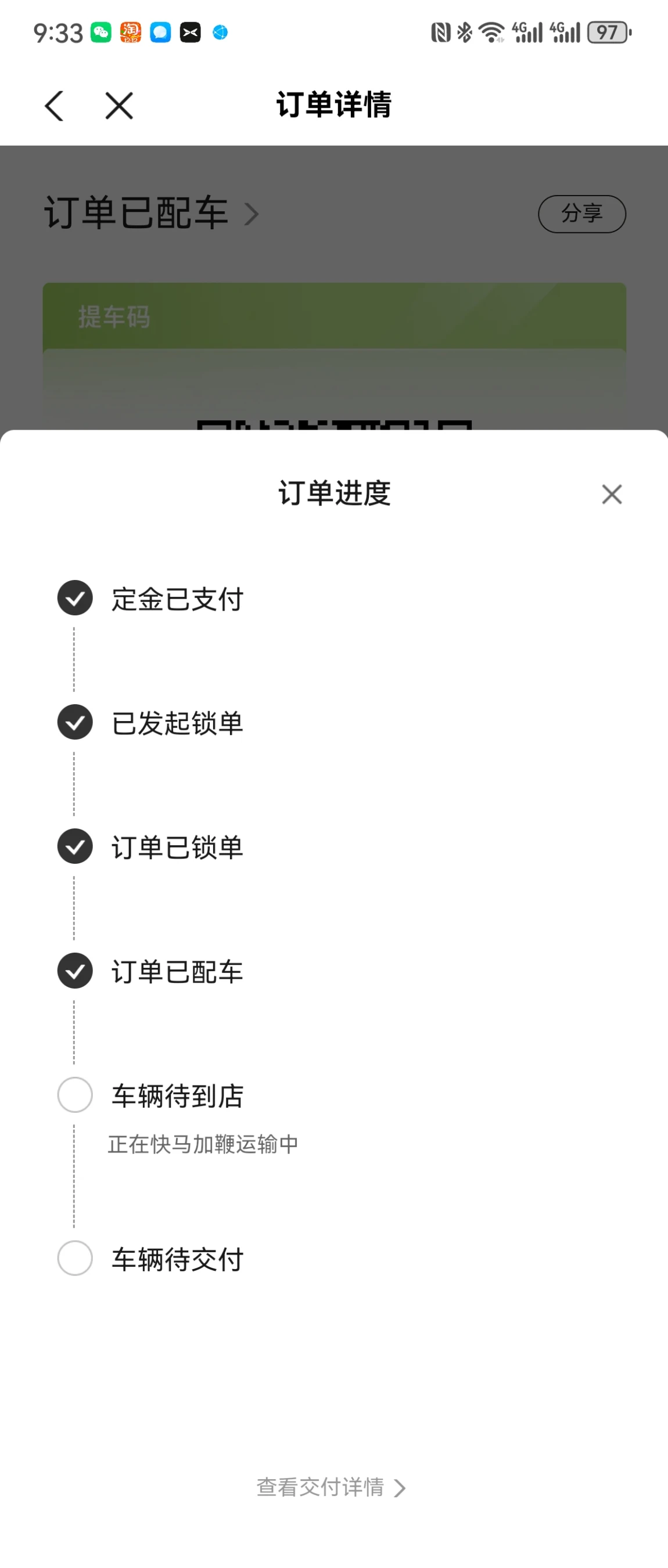Tap the blue chat notification icon

coord(161,33)
